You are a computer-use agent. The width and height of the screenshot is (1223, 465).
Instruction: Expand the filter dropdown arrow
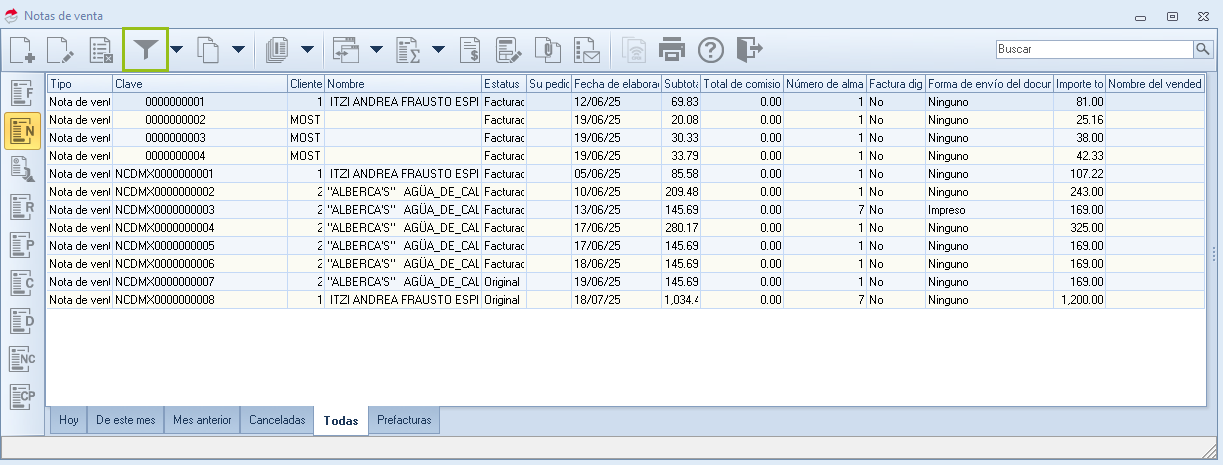coord(177,49)
